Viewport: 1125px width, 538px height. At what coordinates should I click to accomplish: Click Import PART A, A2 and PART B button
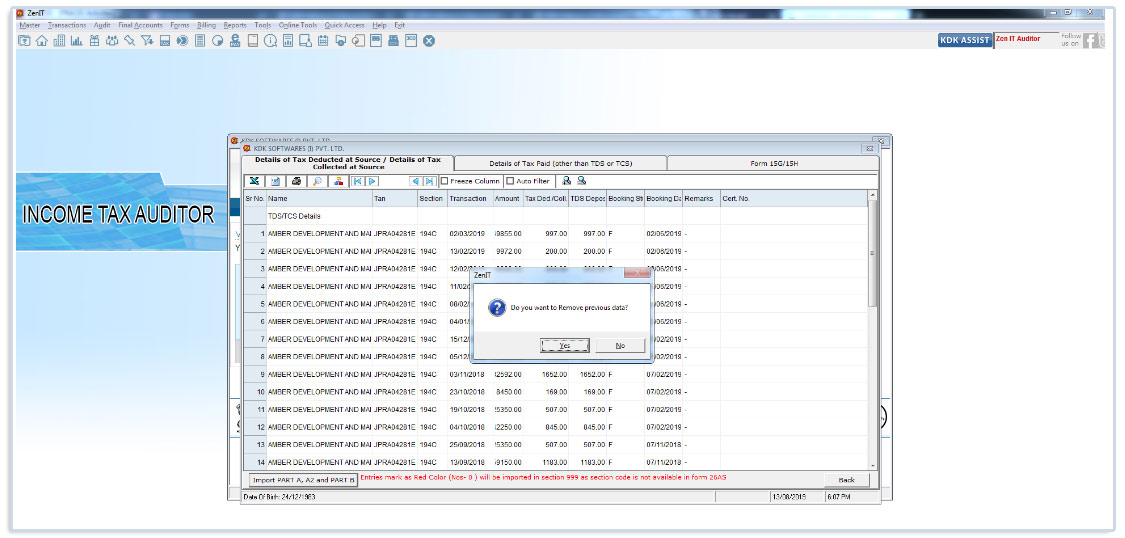pyautogui.click(x=302, y=480)
